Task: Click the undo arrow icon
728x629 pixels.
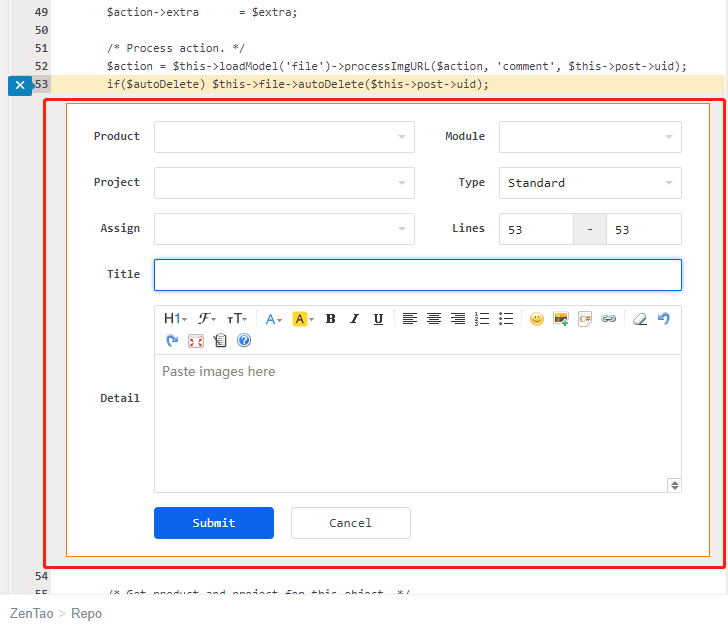Action: [664, 319]
